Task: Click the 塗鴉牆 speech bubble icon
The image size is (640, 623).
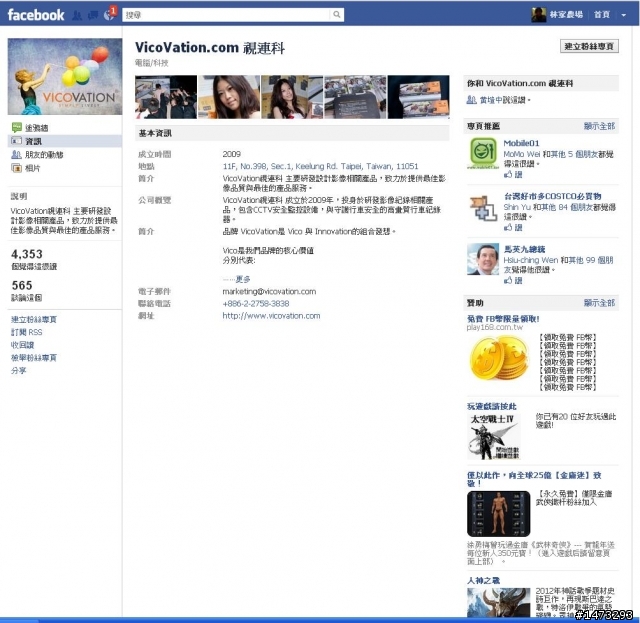Action: pos(16,127)
